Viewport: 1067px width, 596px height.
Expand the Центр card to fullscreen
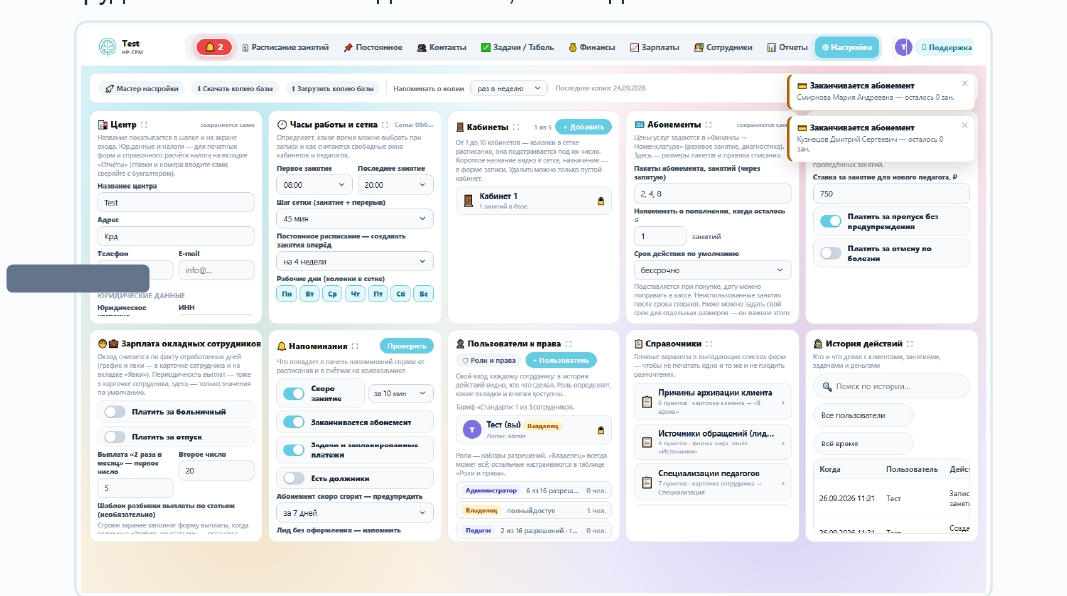144,125
